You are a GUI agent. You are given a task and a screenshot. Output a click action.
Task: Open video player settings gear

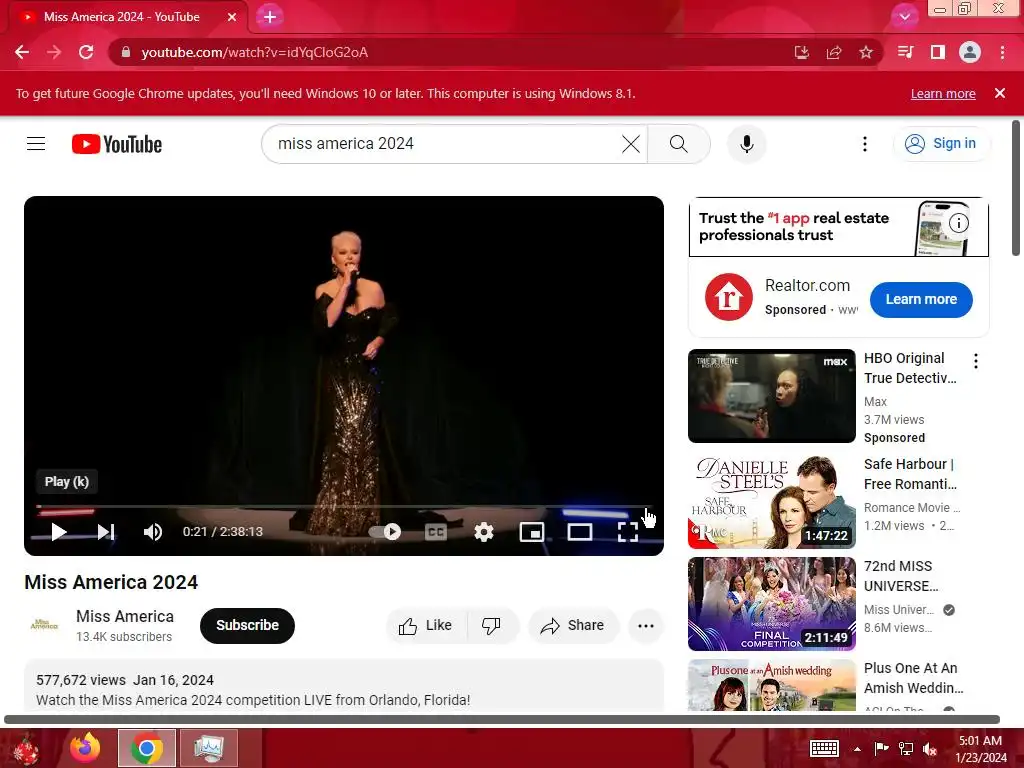483,532
